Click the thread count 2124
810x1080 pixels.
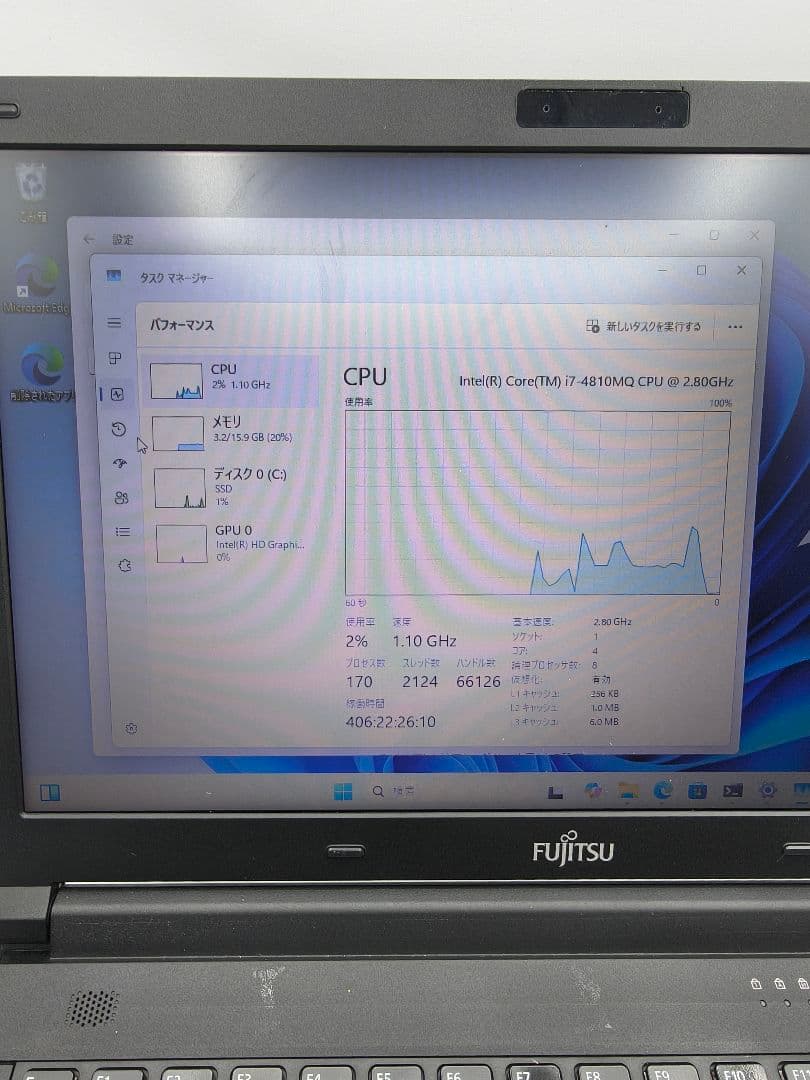coord(420,682)
